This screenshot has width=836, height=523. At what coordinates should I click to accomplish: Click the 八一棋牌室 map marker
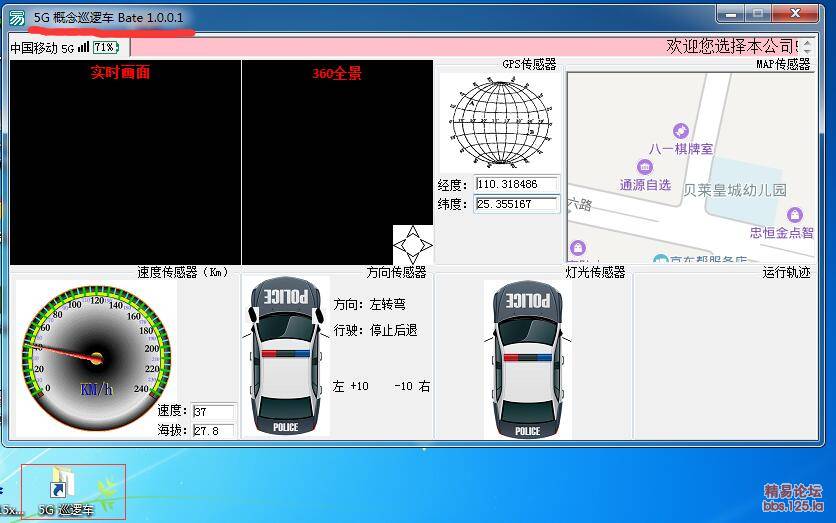[681, 130]
